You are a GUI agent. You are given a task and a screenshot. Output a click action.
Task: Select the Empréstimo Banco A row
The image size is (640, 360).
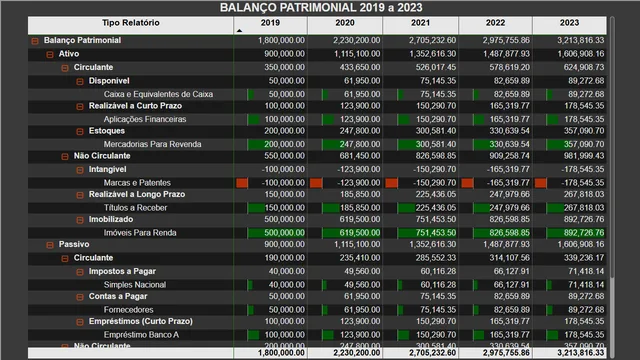tap(317, 335)
